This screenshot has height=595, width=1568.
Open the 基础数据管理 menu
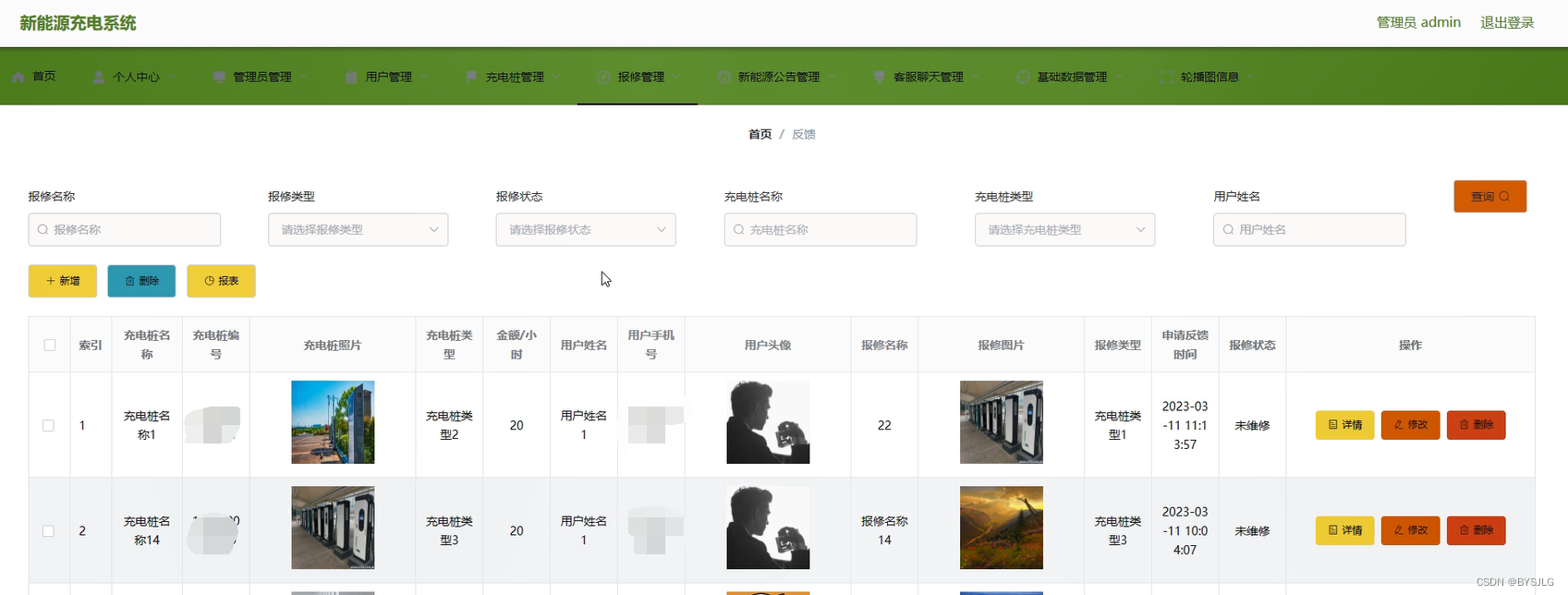pos(1071,77)
